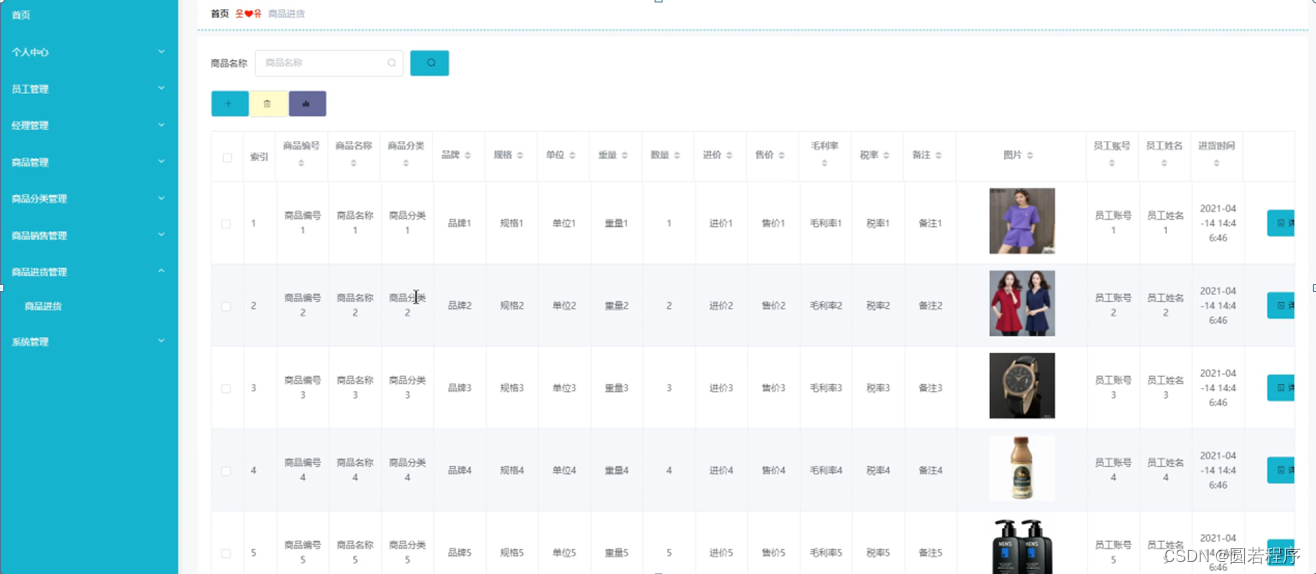This screenshot has height=574, width=1316.
Task: Click 首页 breadcrumb link
Action: pos(220,14)
